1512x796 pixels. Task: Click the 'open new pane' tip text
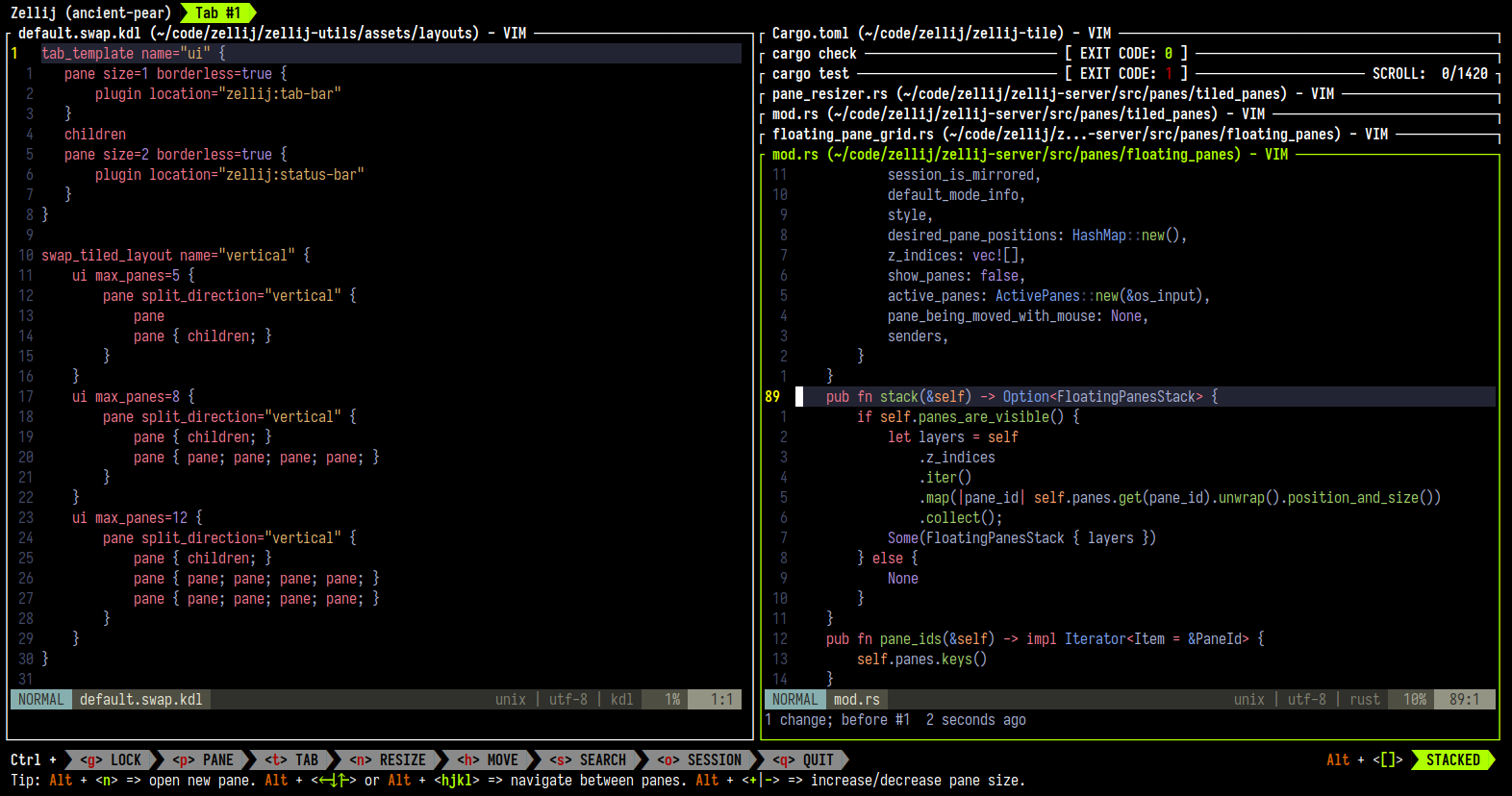point(199,780)
